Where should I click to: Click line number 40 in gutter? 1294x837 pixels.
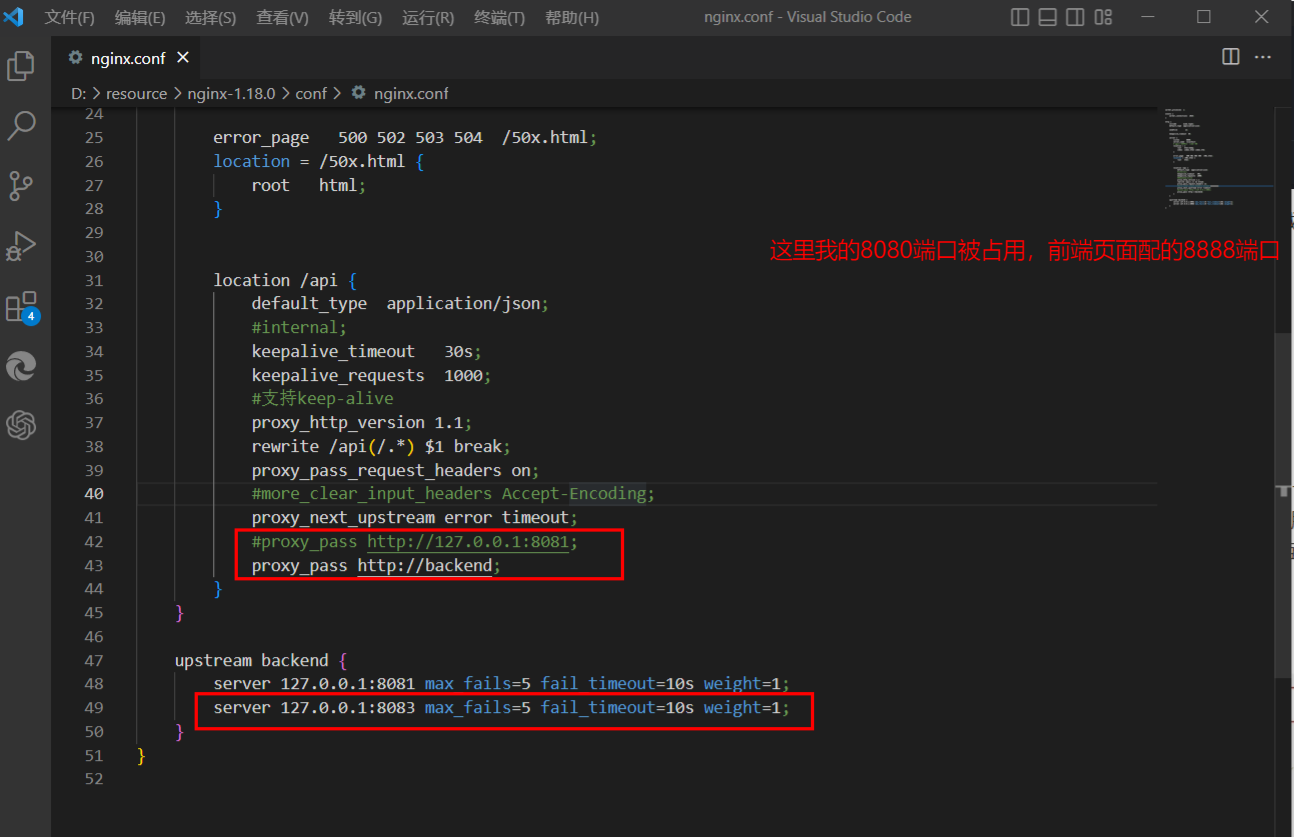[x=94, y=493]
